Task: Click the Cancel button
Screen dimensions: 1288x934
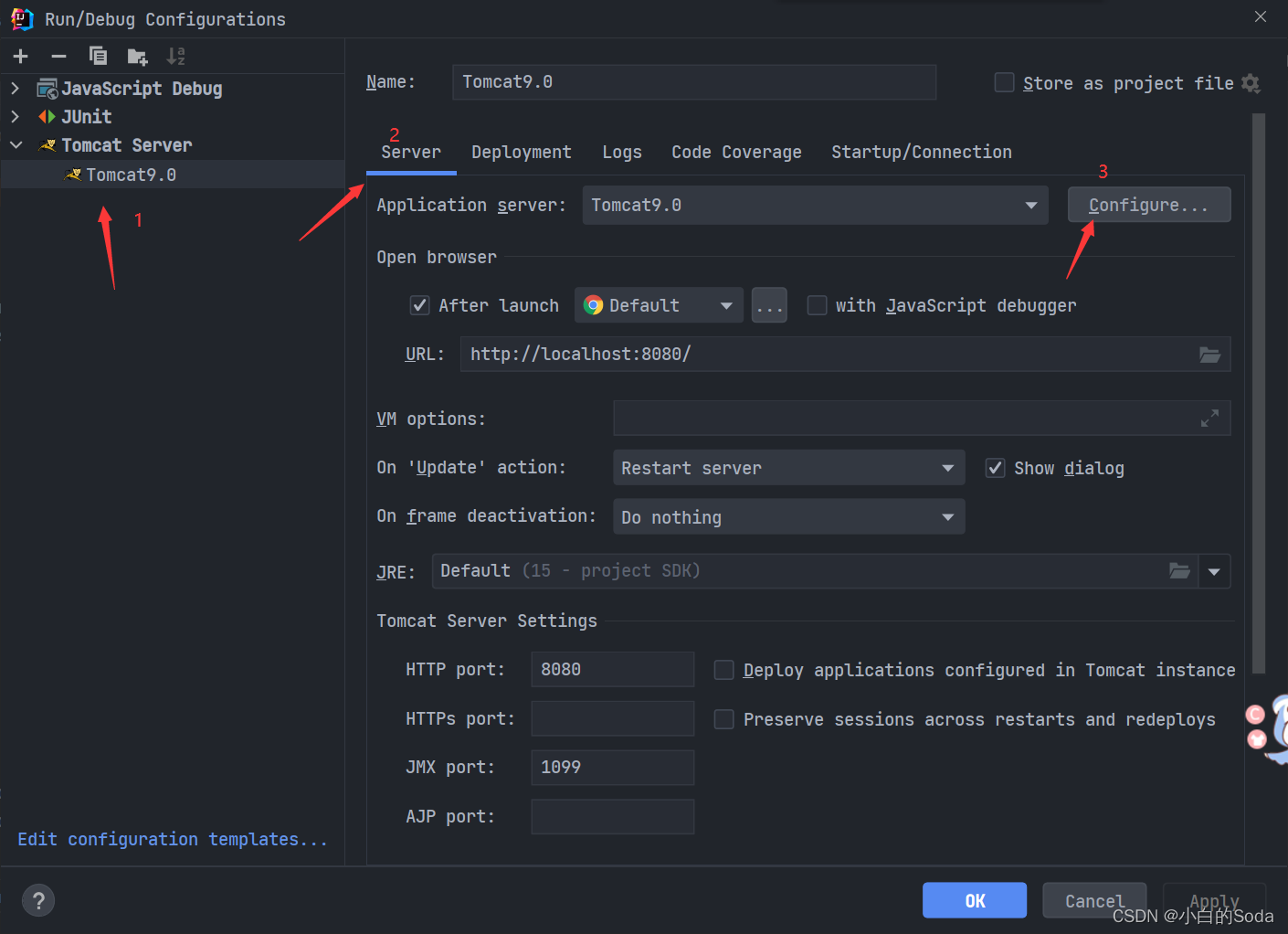Action: (1094, 900)
